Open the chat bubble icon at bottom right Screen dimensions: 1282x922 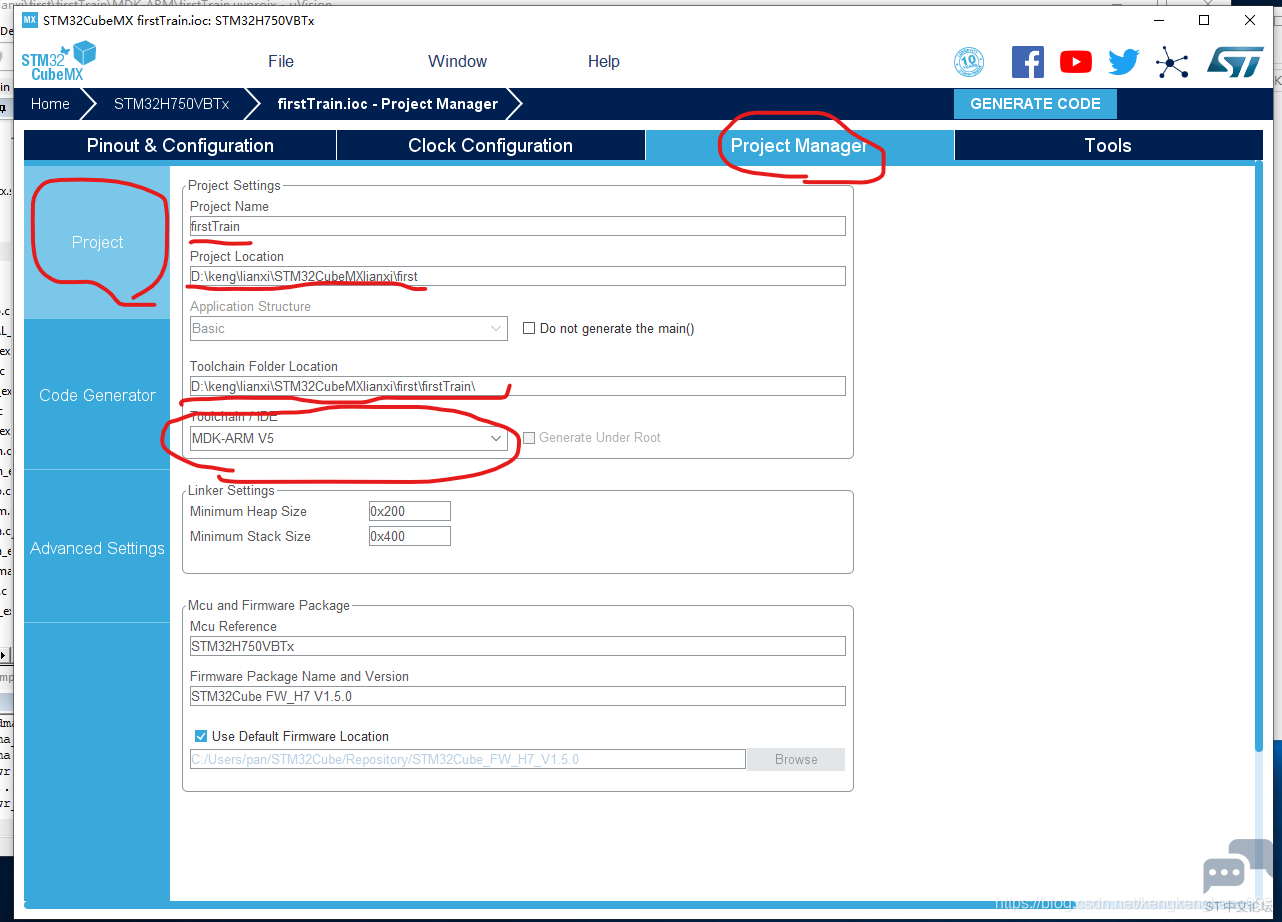(1236, 868)
